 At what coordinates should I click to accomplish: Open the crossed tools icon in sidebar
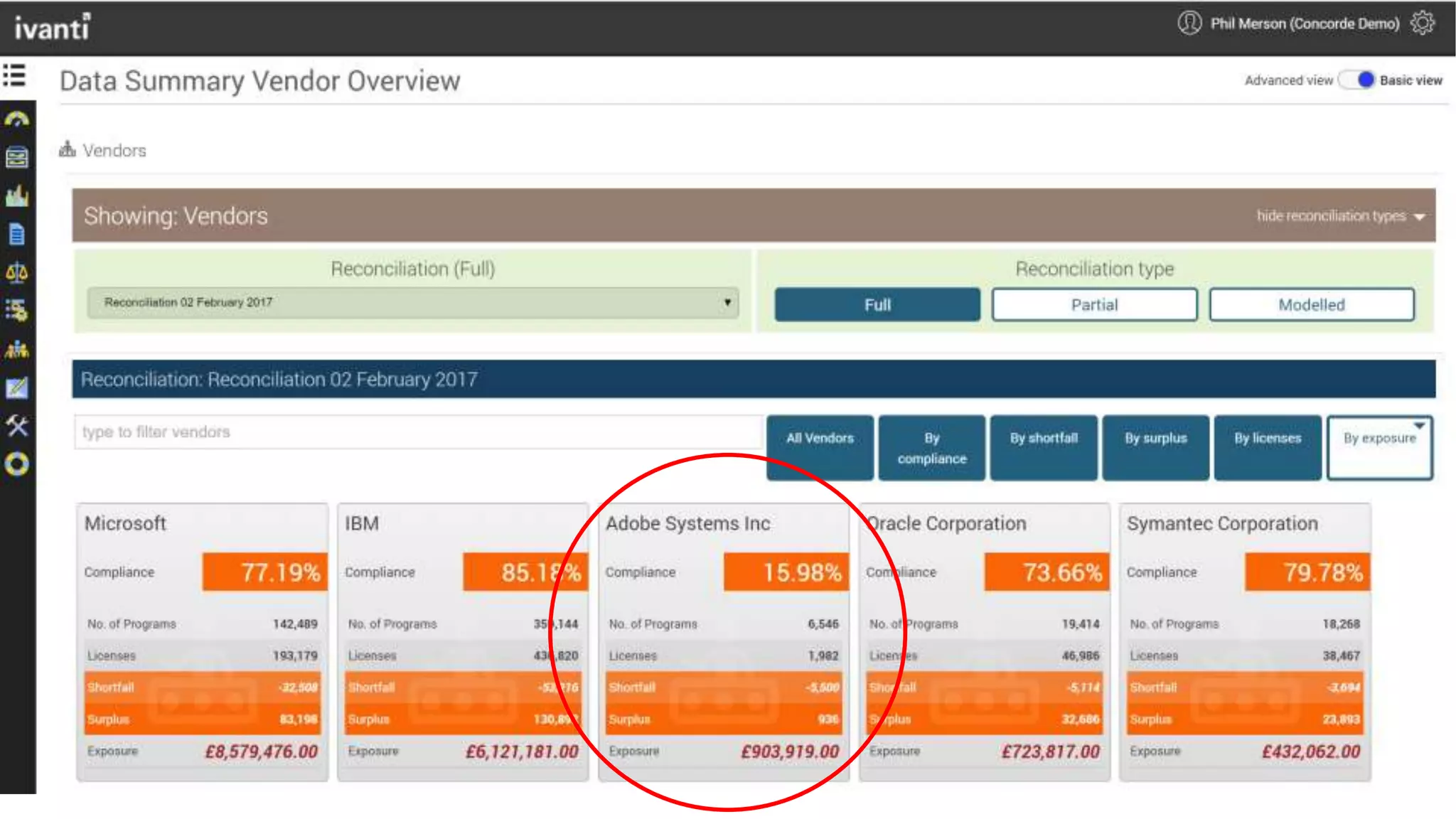click(x=16, y=426)
